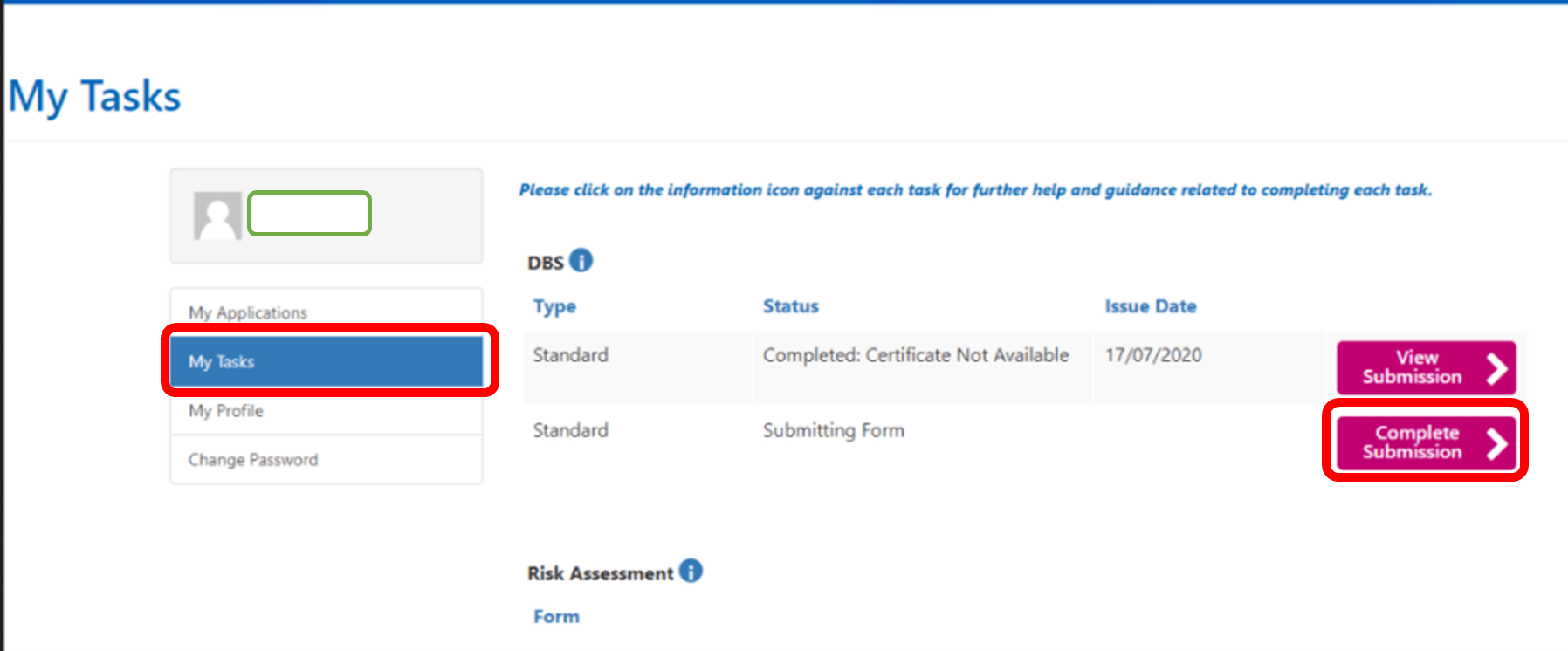The width and height of the screenshot is (1568, 651).
Task: Open My Applications in the sidebar
Action: click(248, 312)
